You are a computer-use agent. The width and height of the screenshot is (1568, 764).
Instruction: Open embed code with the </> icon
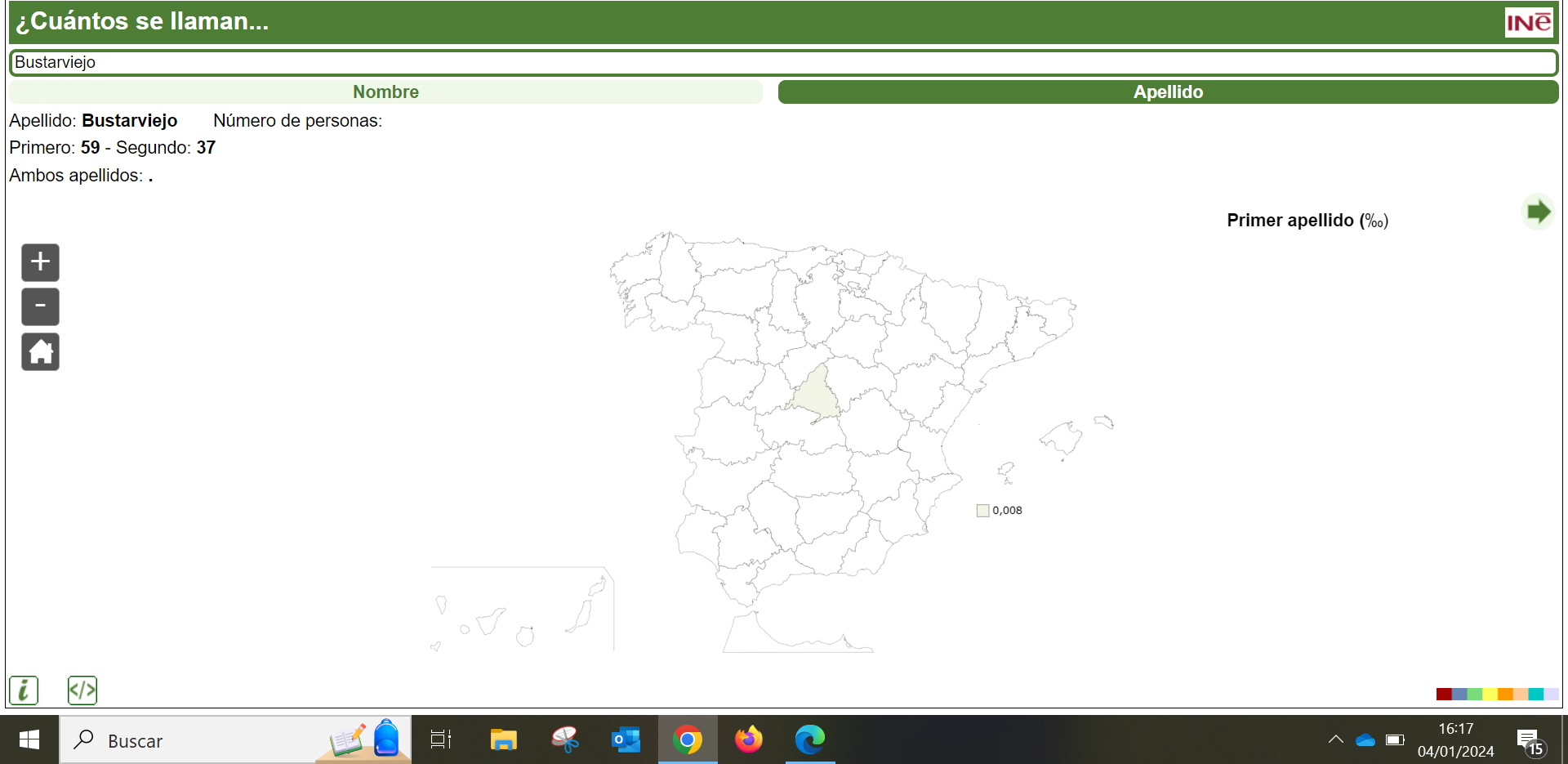tap(82, 690)
